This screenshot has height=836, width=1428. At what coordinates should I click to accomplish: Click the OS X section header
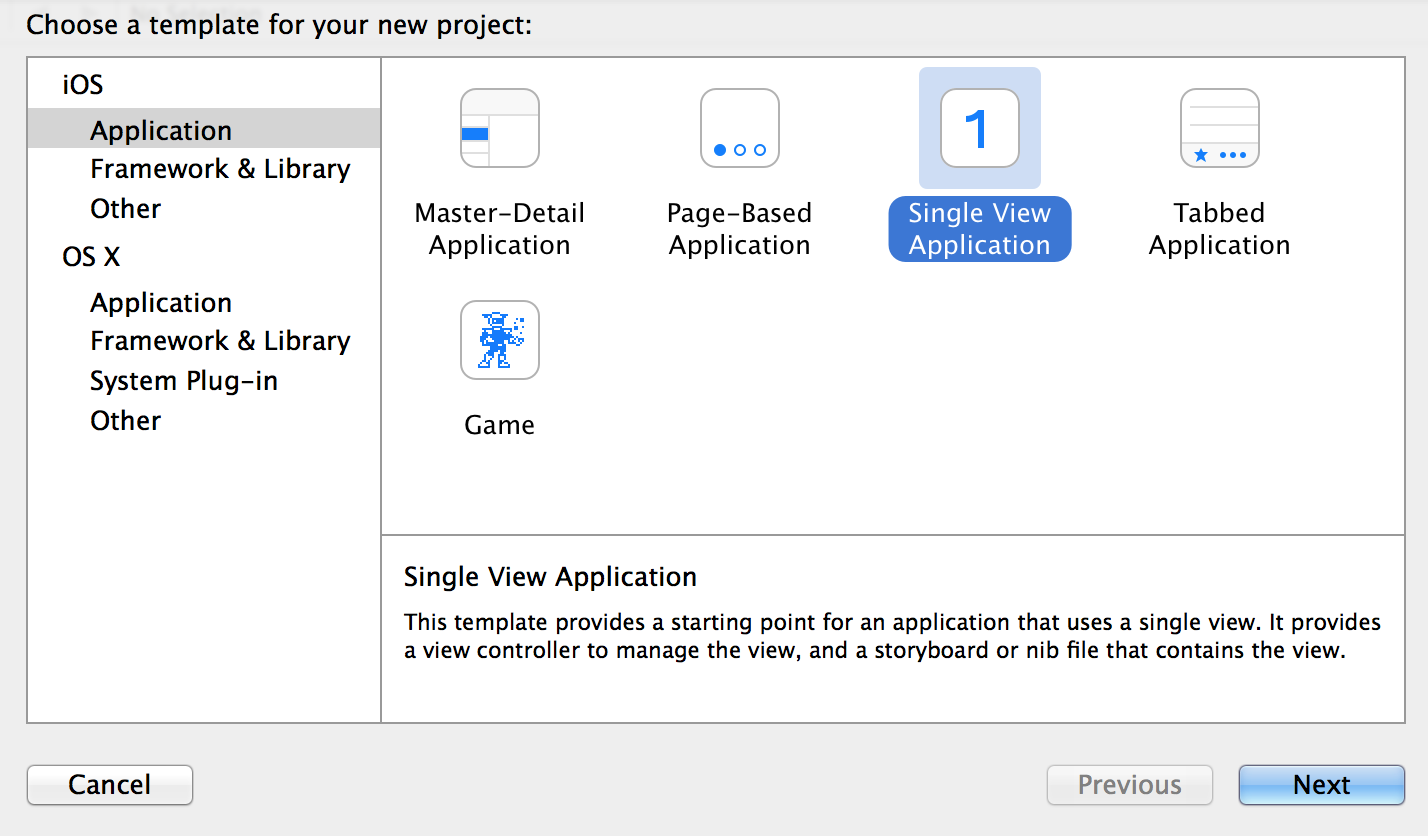point(91,257)
